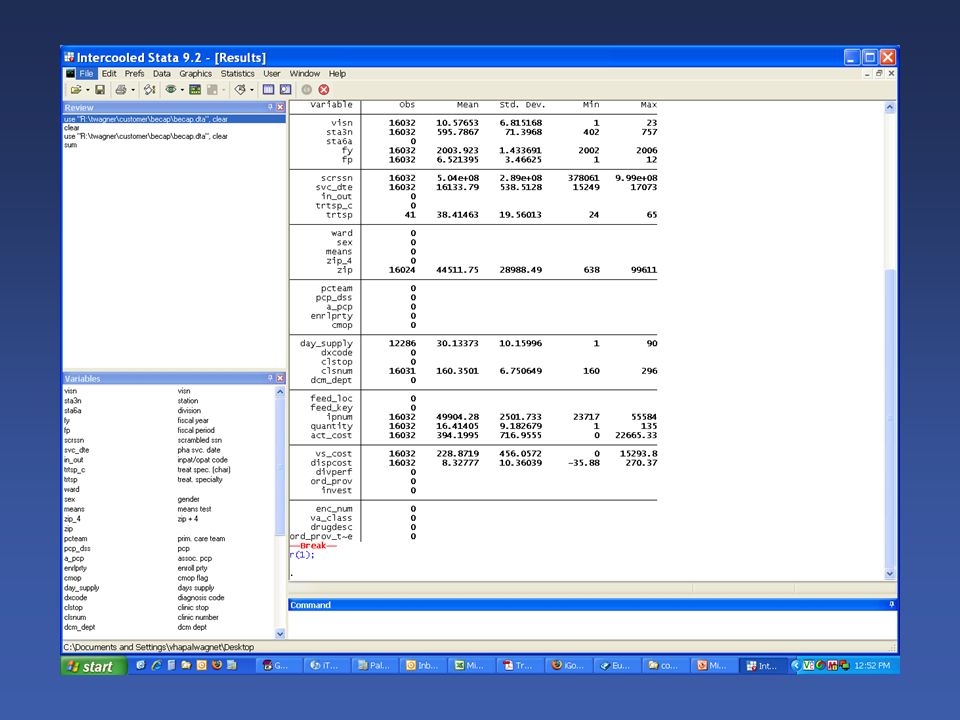Expand the Viewer dropdown arrow

pyautogui.click(x=182, y=90)
